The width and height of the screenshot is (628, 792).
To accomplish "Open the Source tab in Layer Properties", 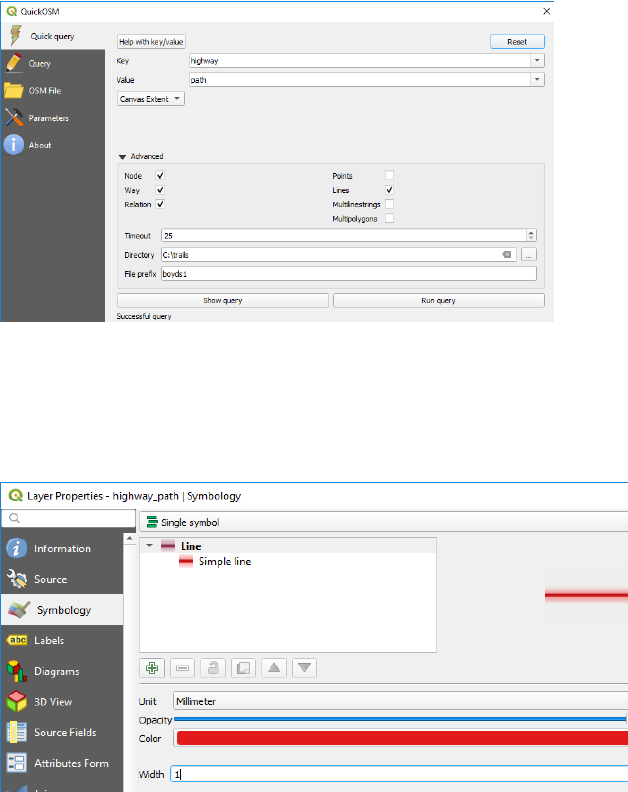I will [62, 579].
